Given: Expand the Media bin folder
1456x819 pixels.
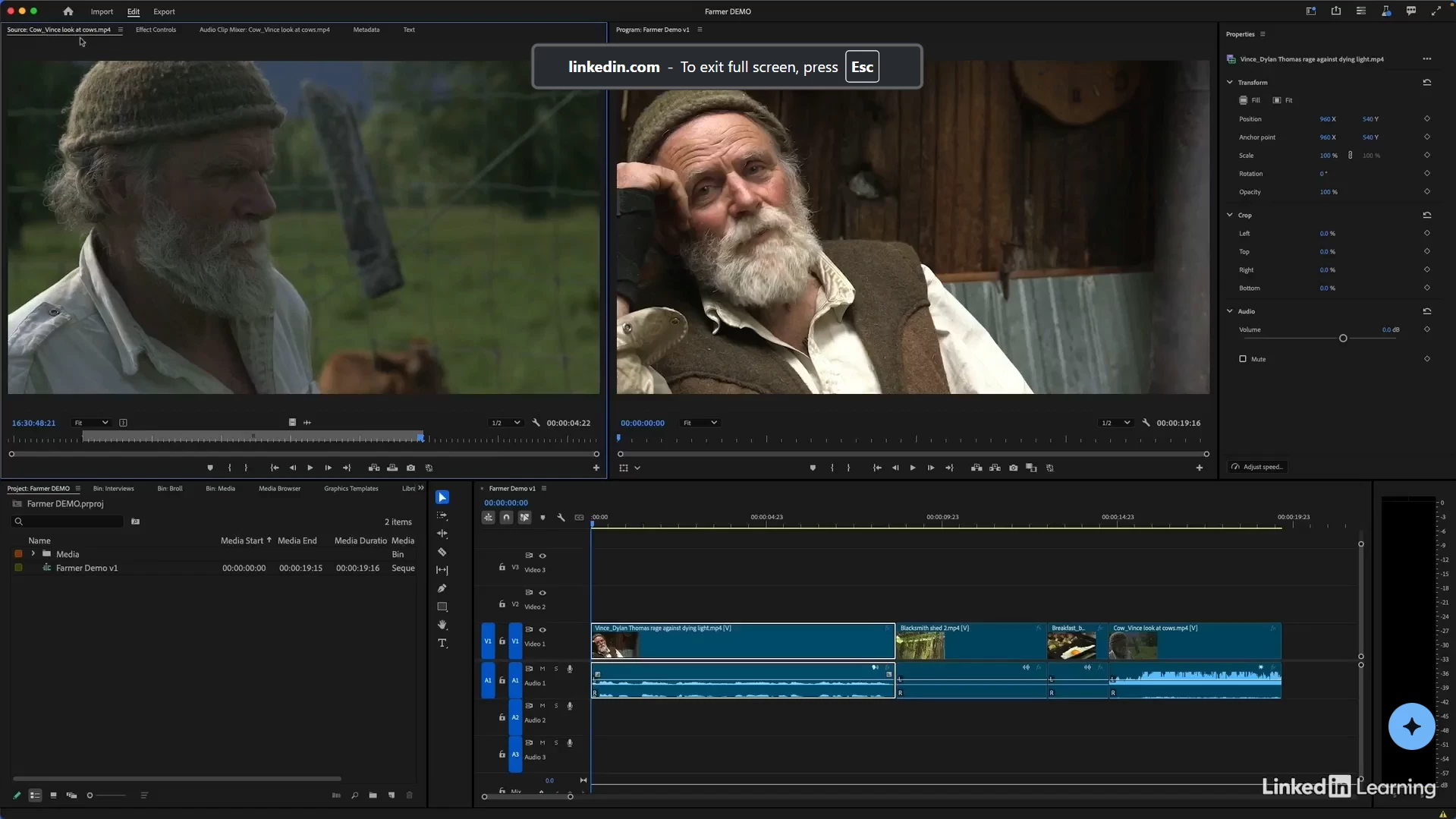Looking at the screenshot, I should (x=33, y=554).
